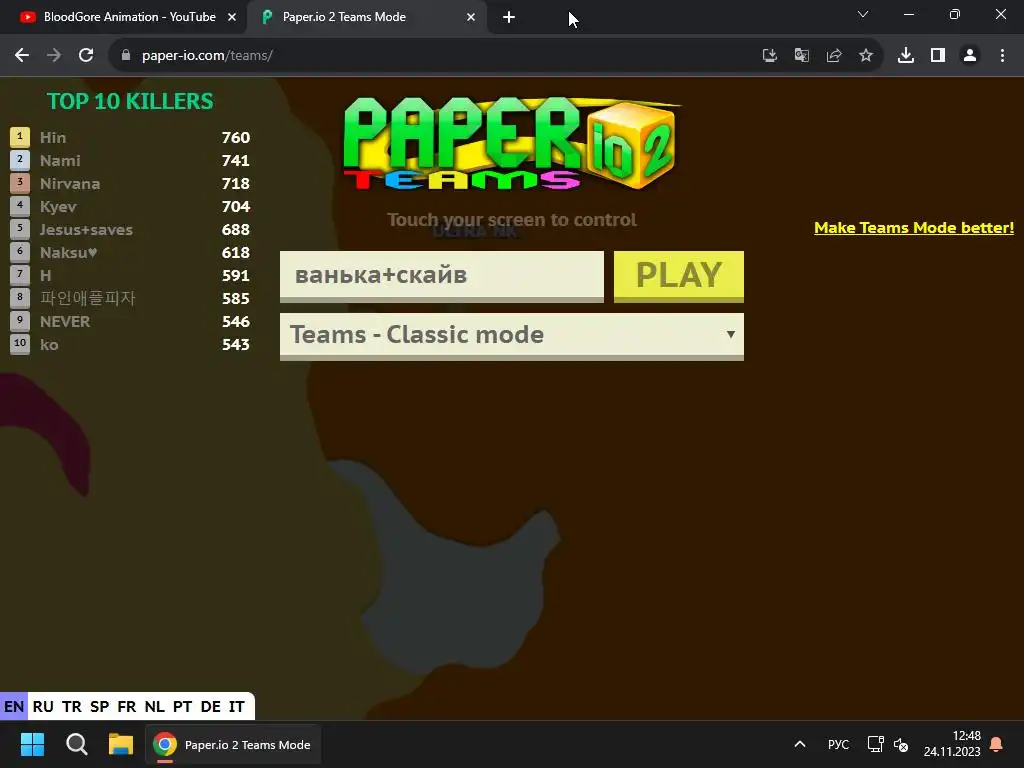Open the clock showing 12:48 24.11.2023
The height and width of the screenshot is (768, 1024).
[952, 744]
